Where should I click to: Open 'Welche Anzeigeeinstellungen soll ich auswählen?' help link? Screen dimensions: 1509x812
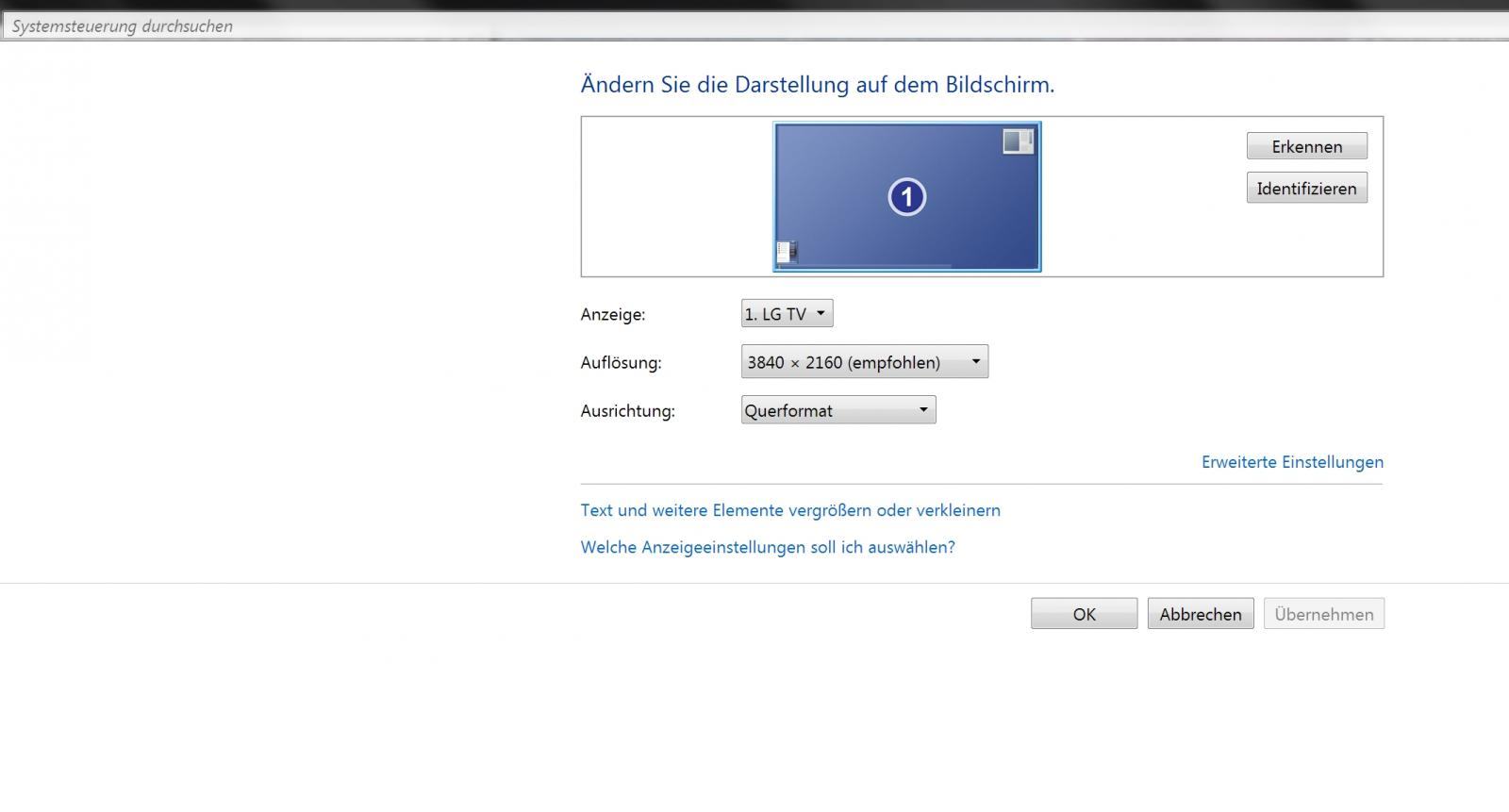[768, 547]
